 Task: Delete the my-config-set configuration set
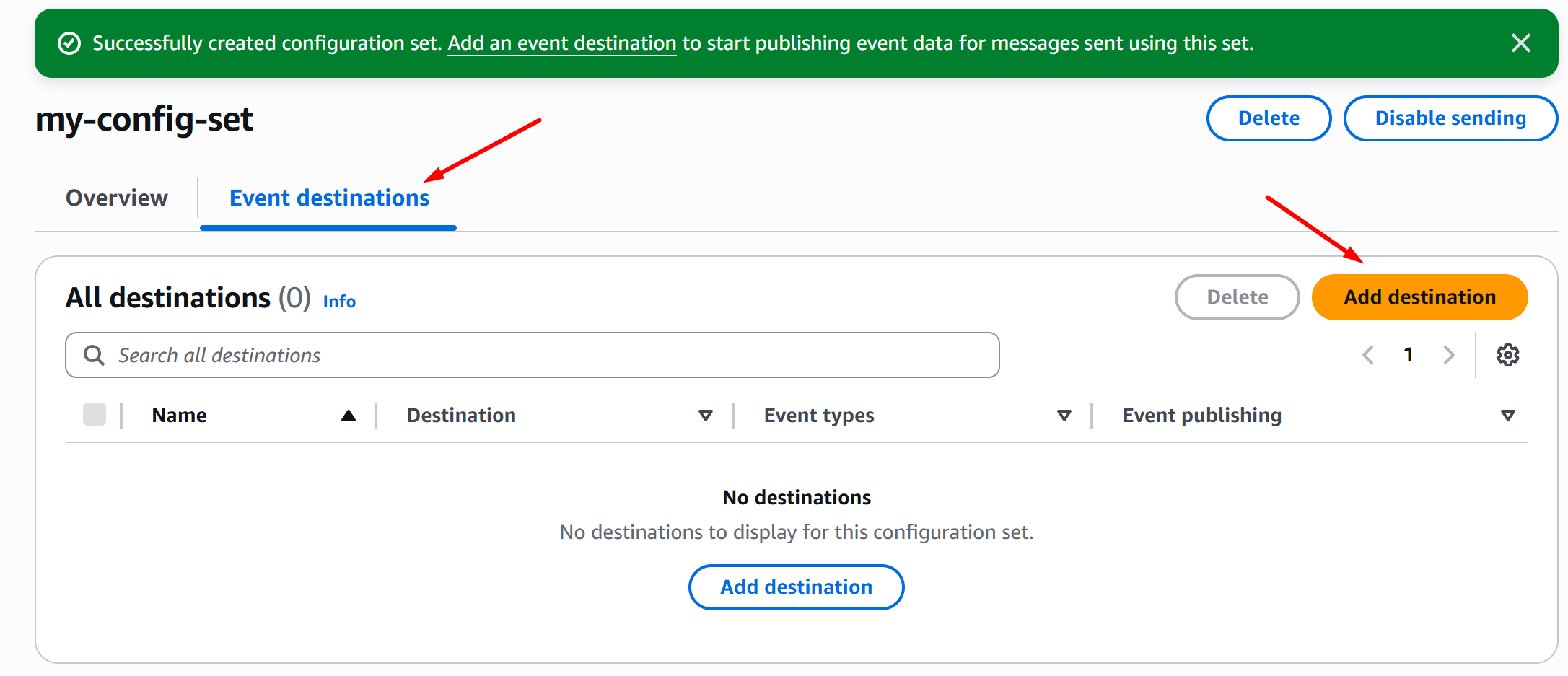pyautogui.click(x=1269, y=118)
